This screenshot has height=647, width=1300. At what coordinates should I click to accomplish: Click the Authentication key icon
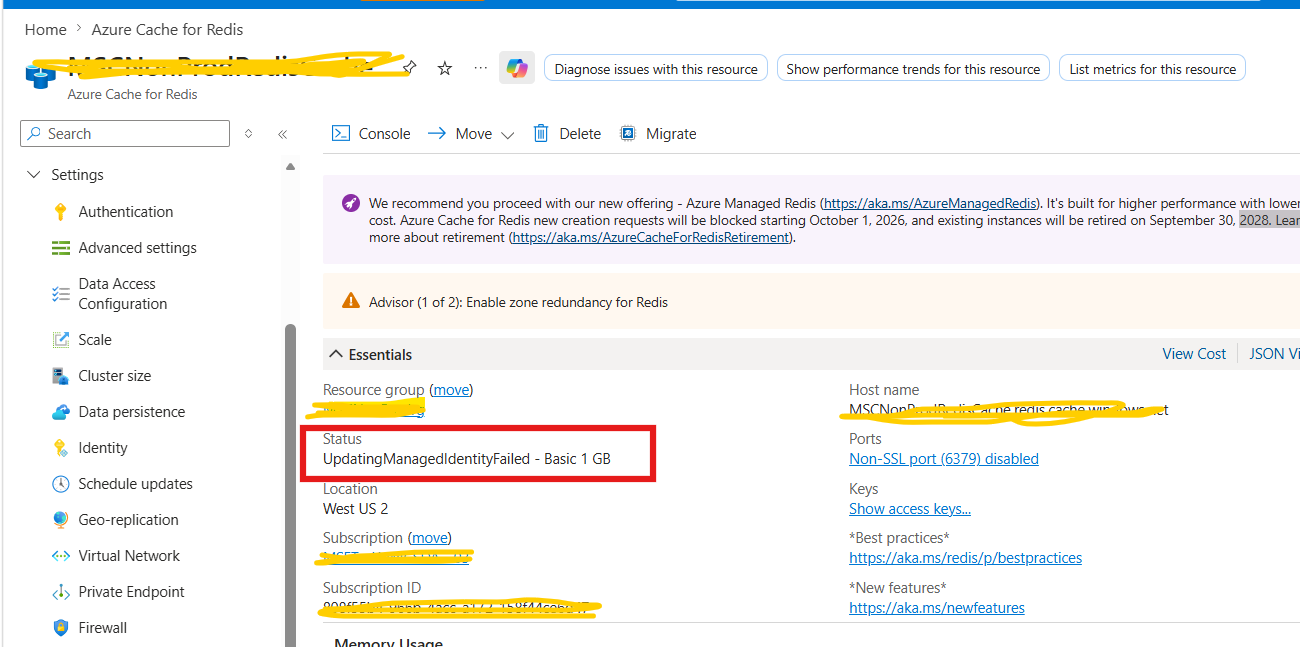point(61,212)
